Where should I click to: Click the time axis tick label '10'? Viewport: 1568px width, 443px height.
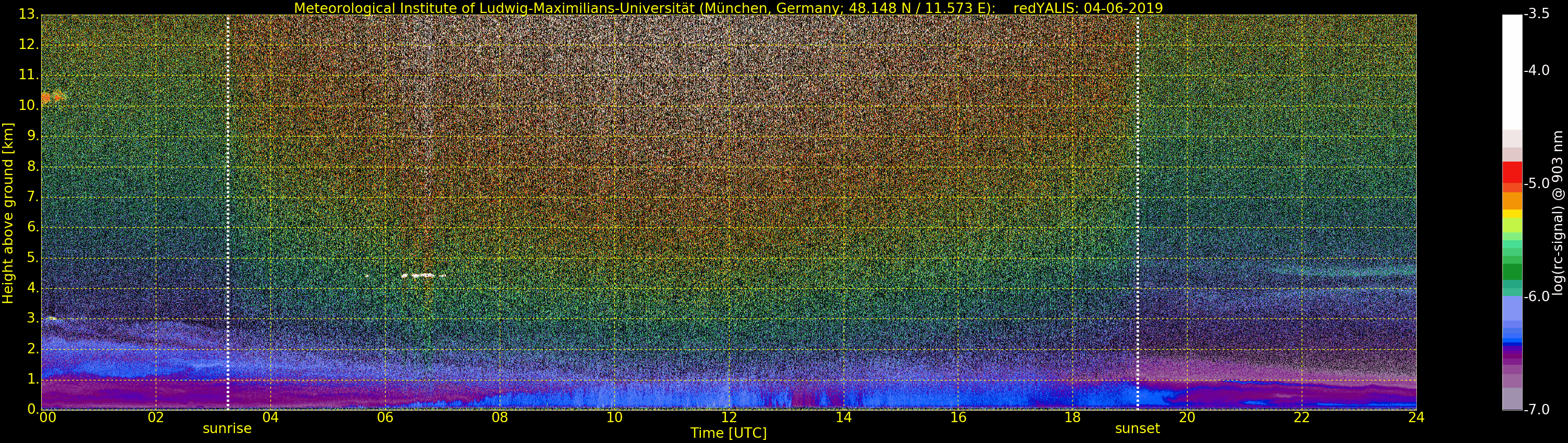(614, 417)
